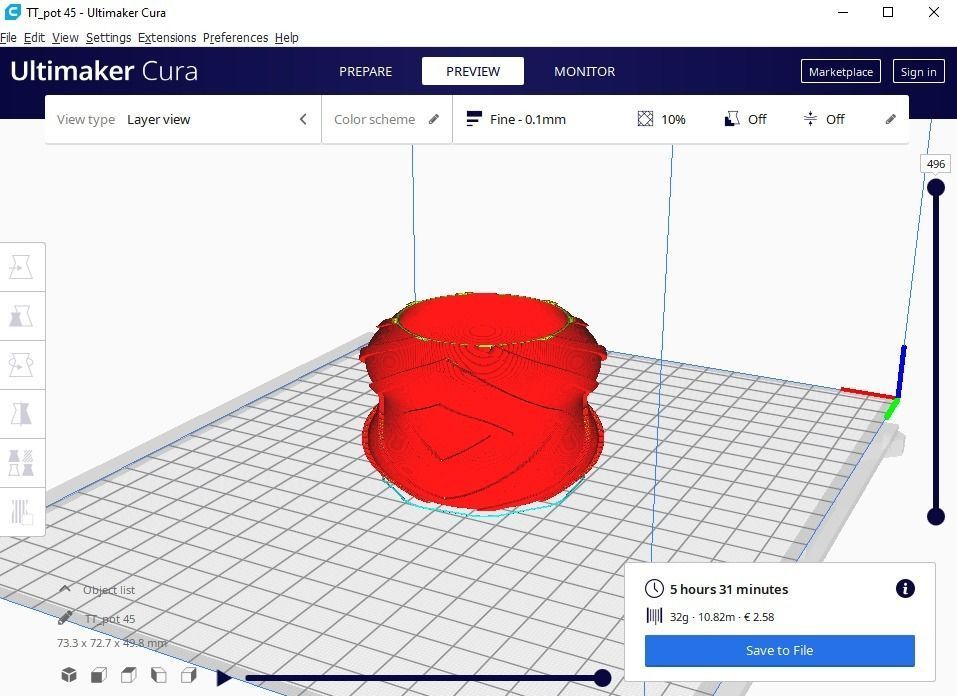Click the 5 hours 31 minutes estimate

(729, 589)
